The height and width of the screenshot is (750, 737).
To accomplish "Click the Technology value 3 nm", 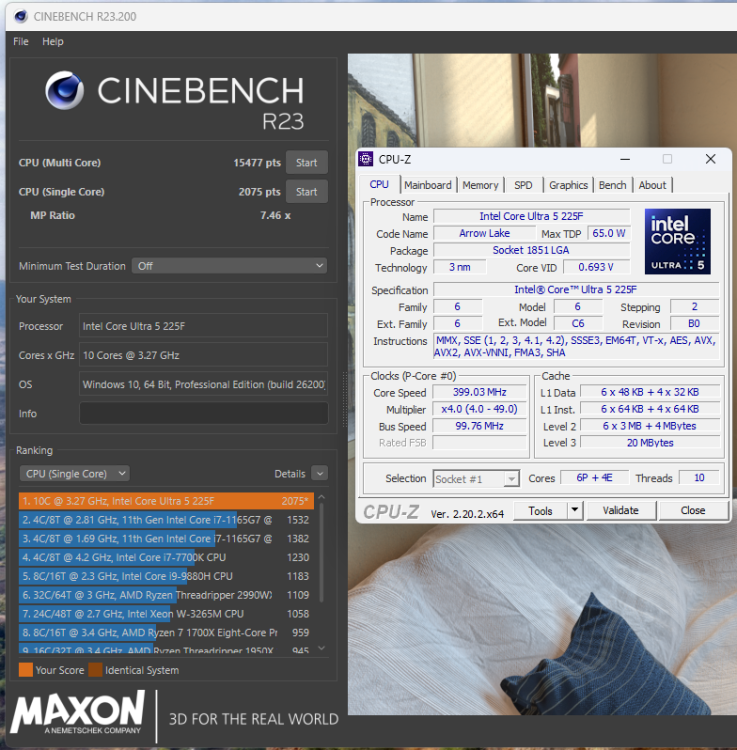I will [x=460, y=267].
